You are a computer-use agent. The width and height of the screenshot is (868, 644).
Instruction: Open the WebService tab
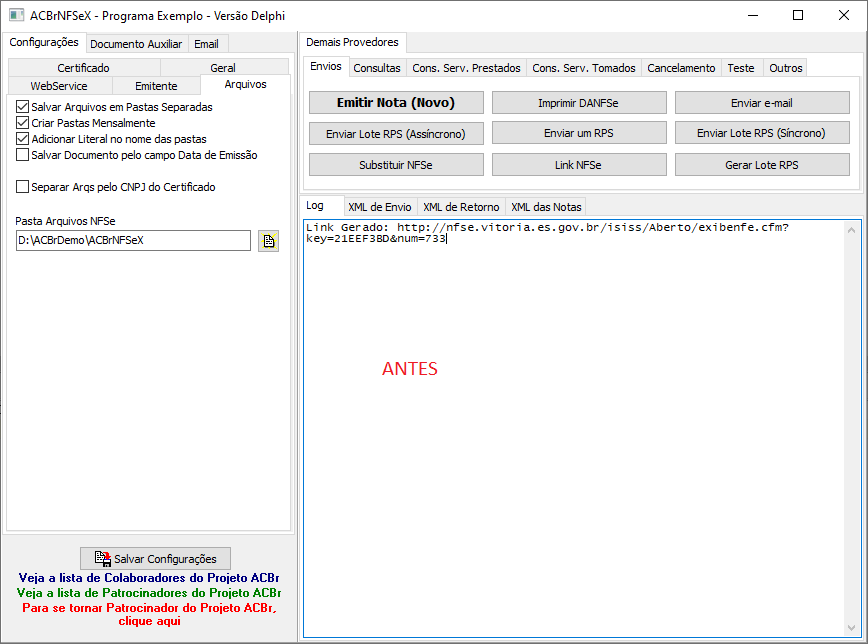pos(59,86)
